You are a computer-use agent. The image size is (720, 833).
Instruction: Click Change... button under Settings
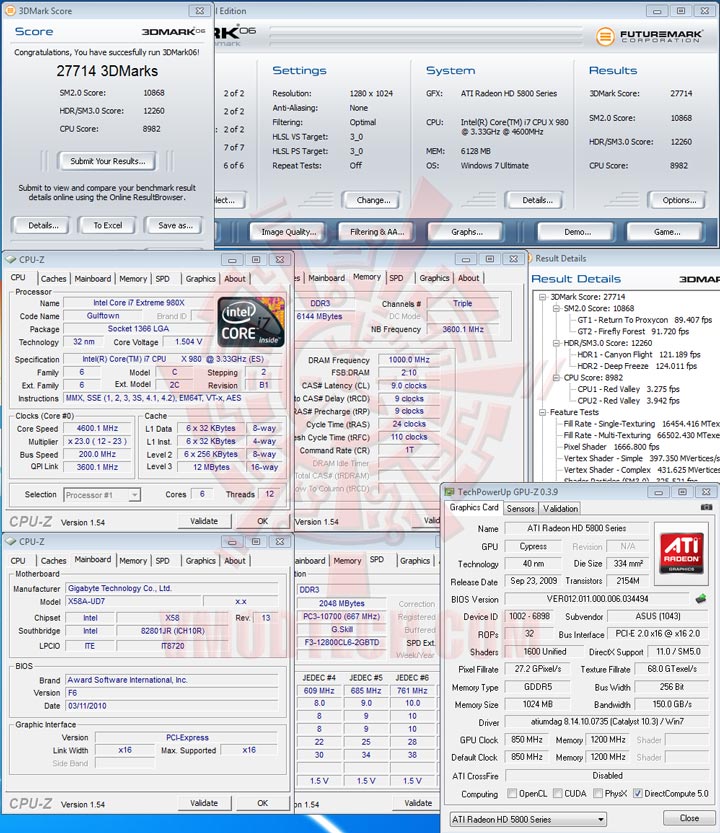[373, 200]
